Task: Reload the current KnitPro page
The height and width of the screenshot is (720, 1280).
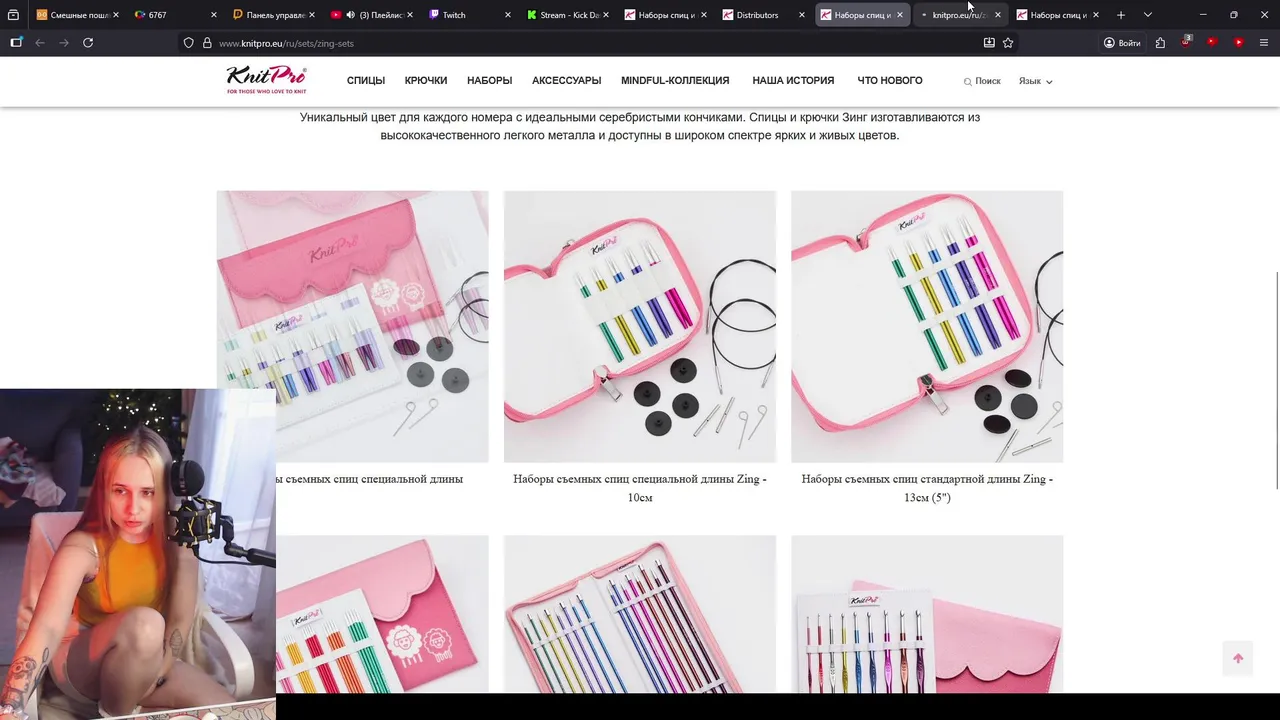Action: coord(88,43)
